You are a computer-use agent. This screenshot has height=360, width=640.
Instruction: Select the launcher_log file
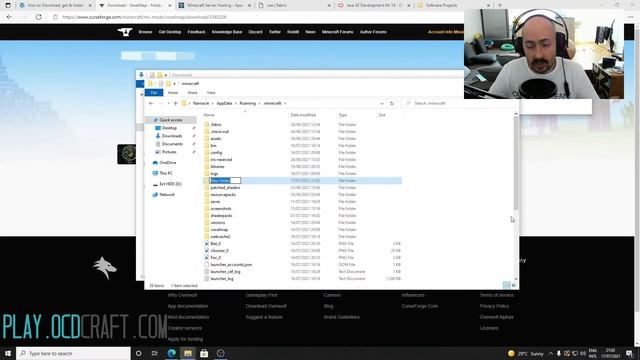pos(222,279)
